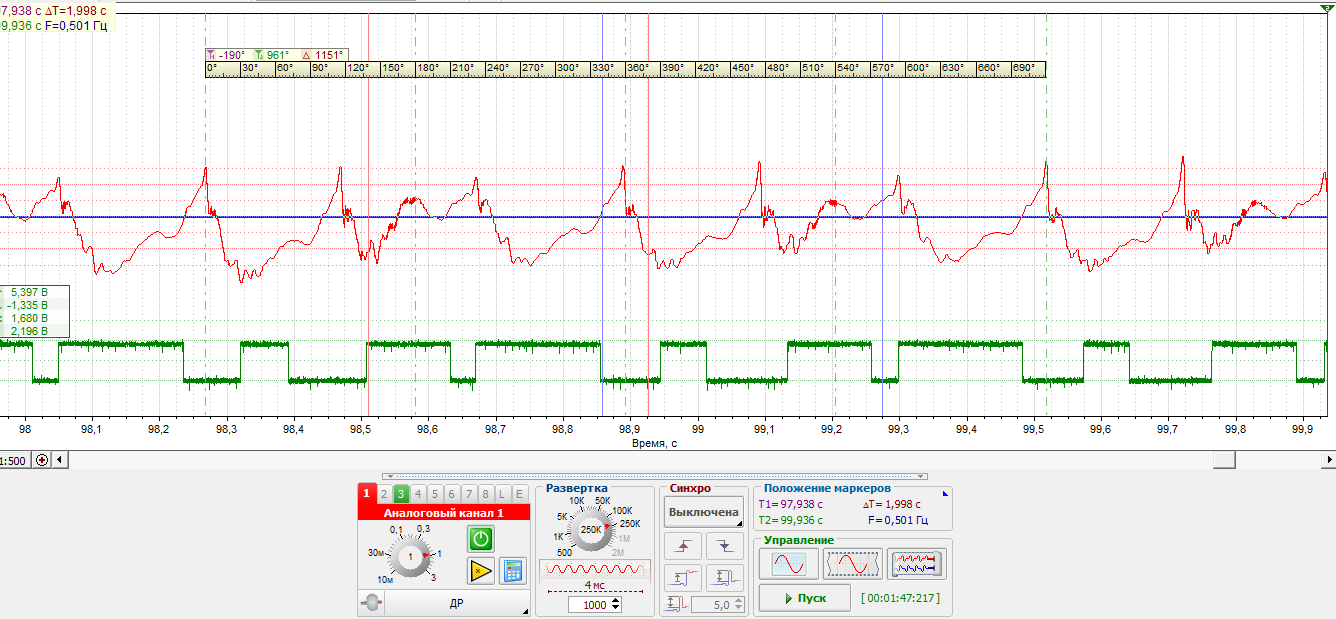Choose the falling pulse level trigger icon

click(725, 577)
